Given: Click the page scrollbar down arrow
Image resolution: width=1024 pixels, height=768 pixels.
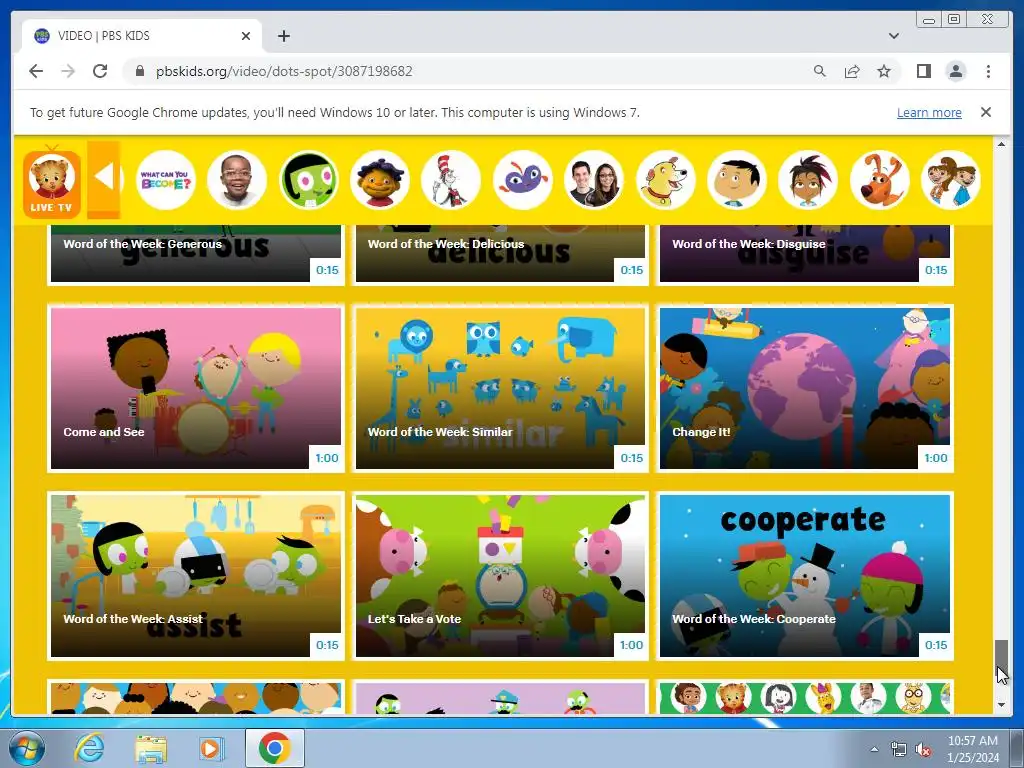Looking at the screenshot, I should (x=1001, y=705).
